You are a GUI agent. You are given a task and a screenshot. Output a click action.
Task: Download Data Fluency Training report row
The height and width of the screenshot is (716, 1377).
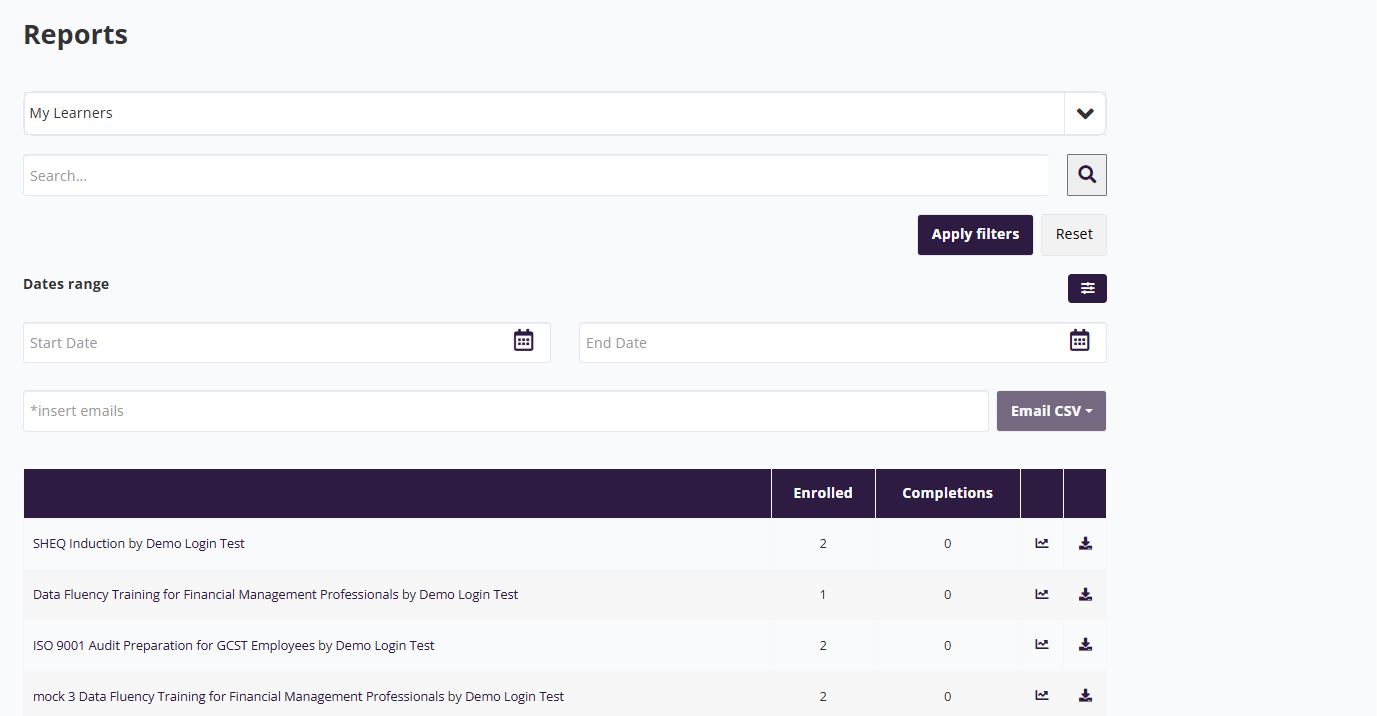pos(1085,594)
